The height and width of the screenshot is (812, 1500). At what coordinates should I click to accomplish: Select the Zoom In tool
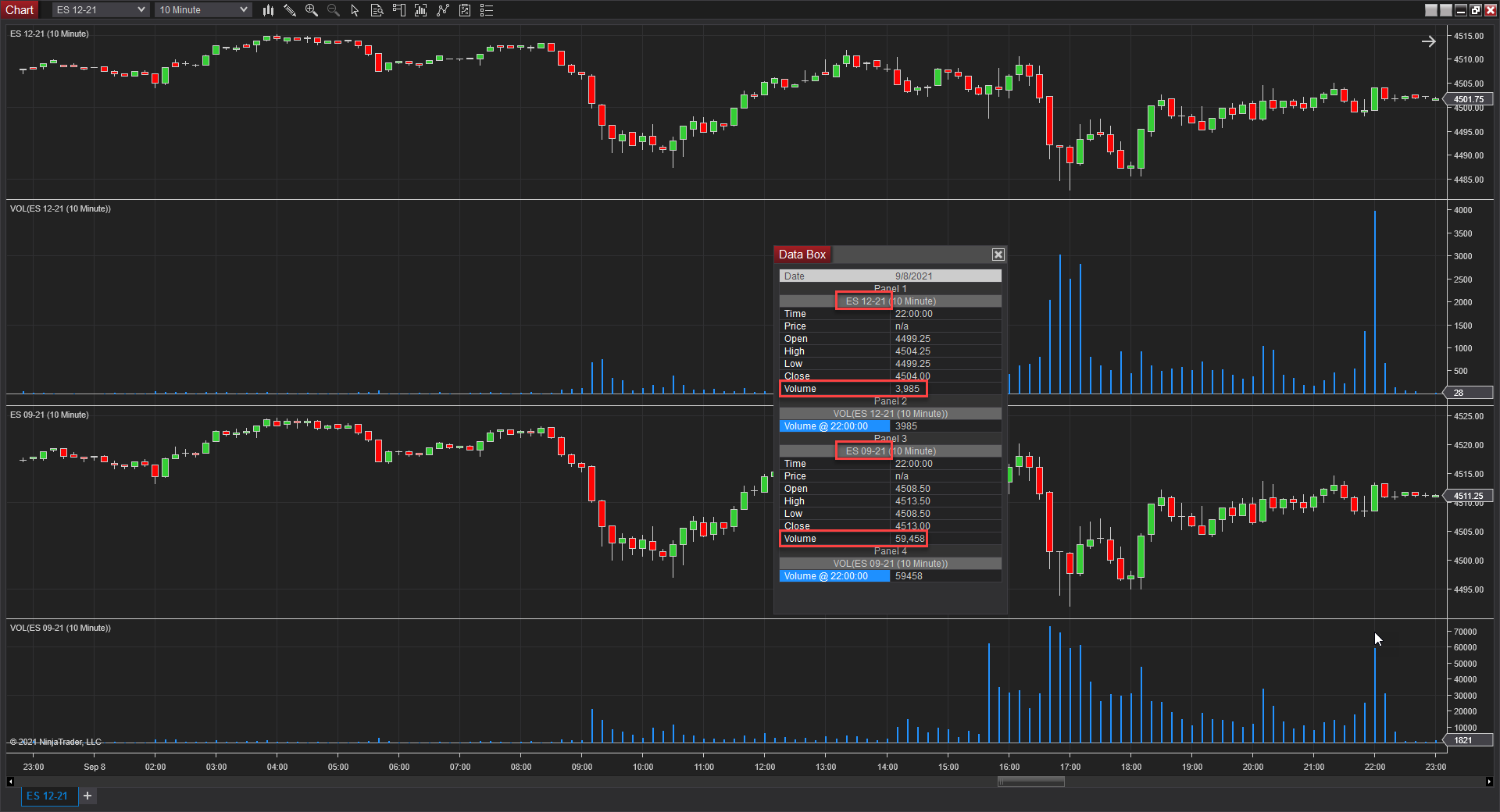[x=312, y=10]
